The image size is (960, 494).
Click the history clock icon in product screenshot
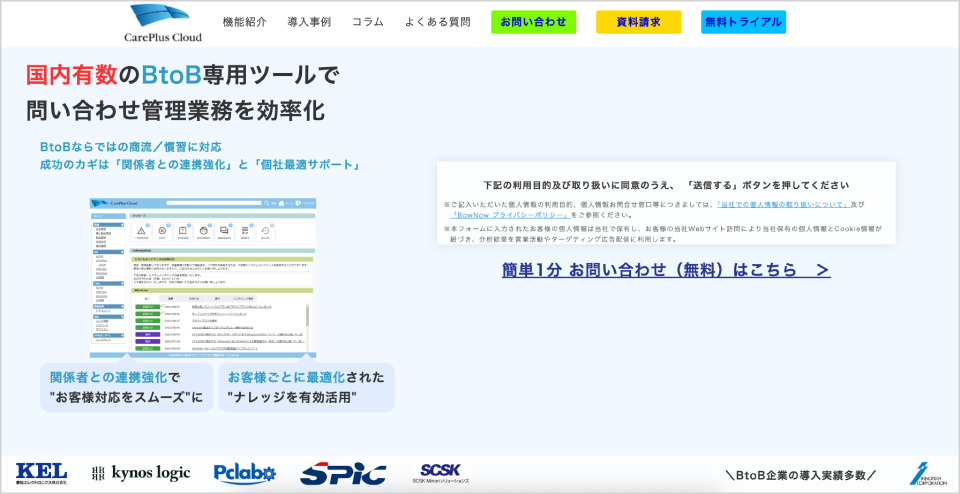(x=265, y=231)
